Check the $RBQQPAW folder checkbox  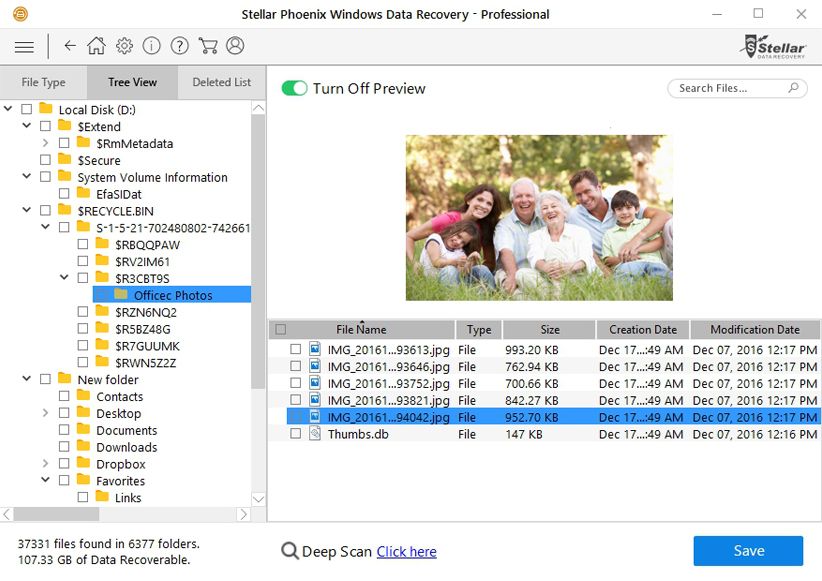(82, 244)
